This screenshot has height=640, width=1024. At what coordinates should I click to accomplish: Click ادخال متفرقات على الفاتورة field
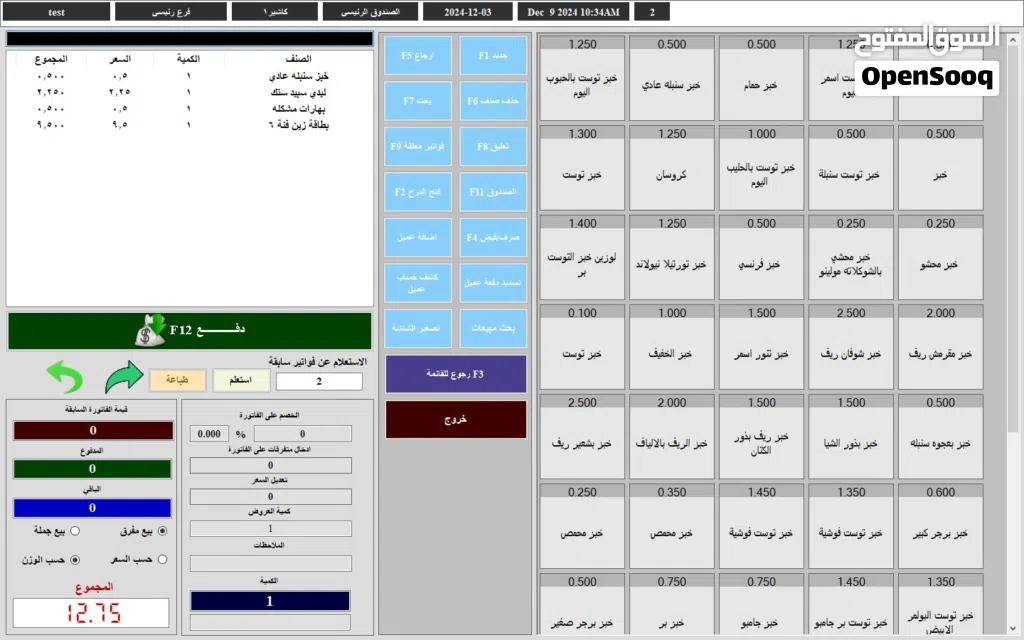(270, 465)
